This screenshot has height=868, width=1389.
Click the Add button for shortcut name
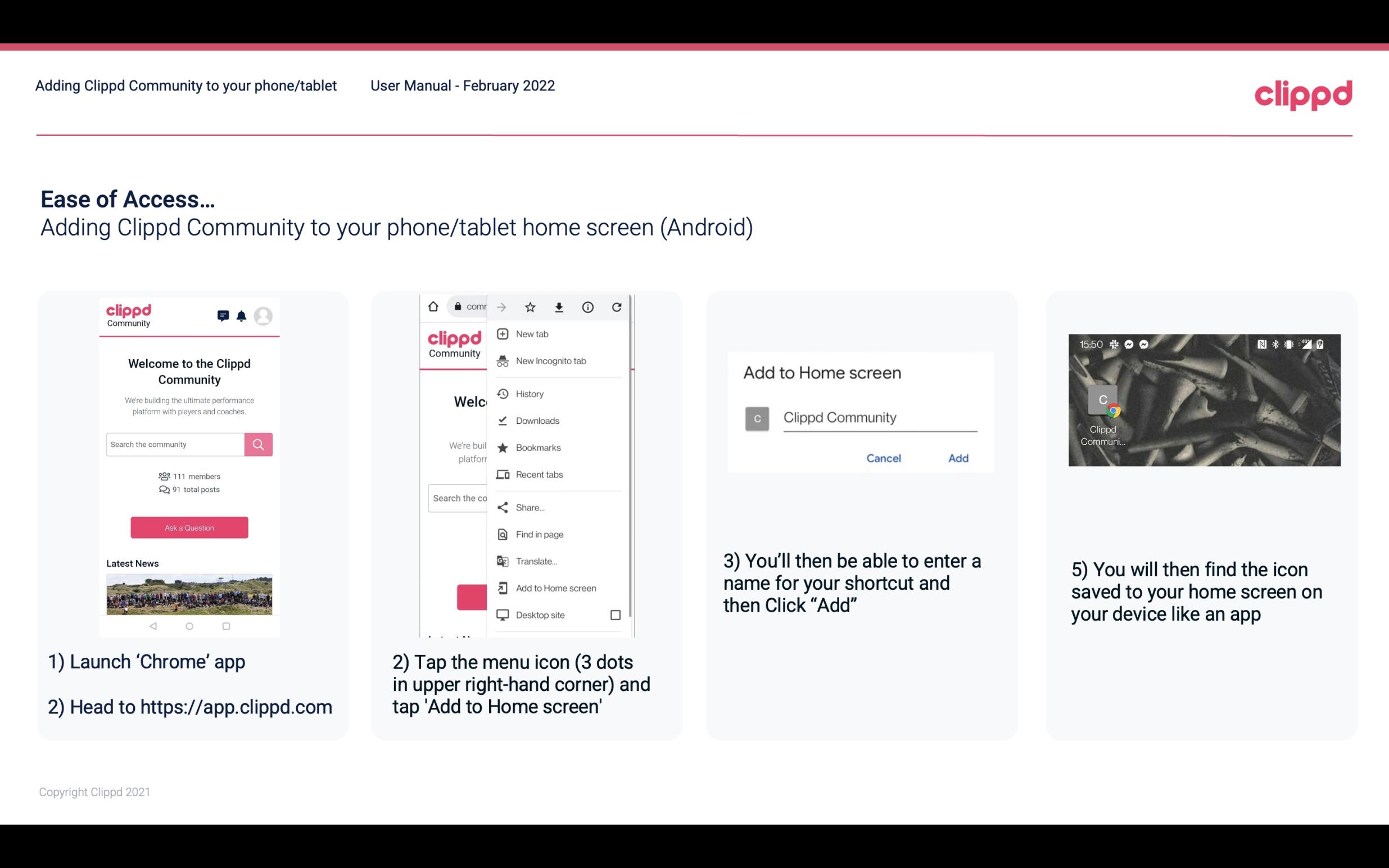957,458
